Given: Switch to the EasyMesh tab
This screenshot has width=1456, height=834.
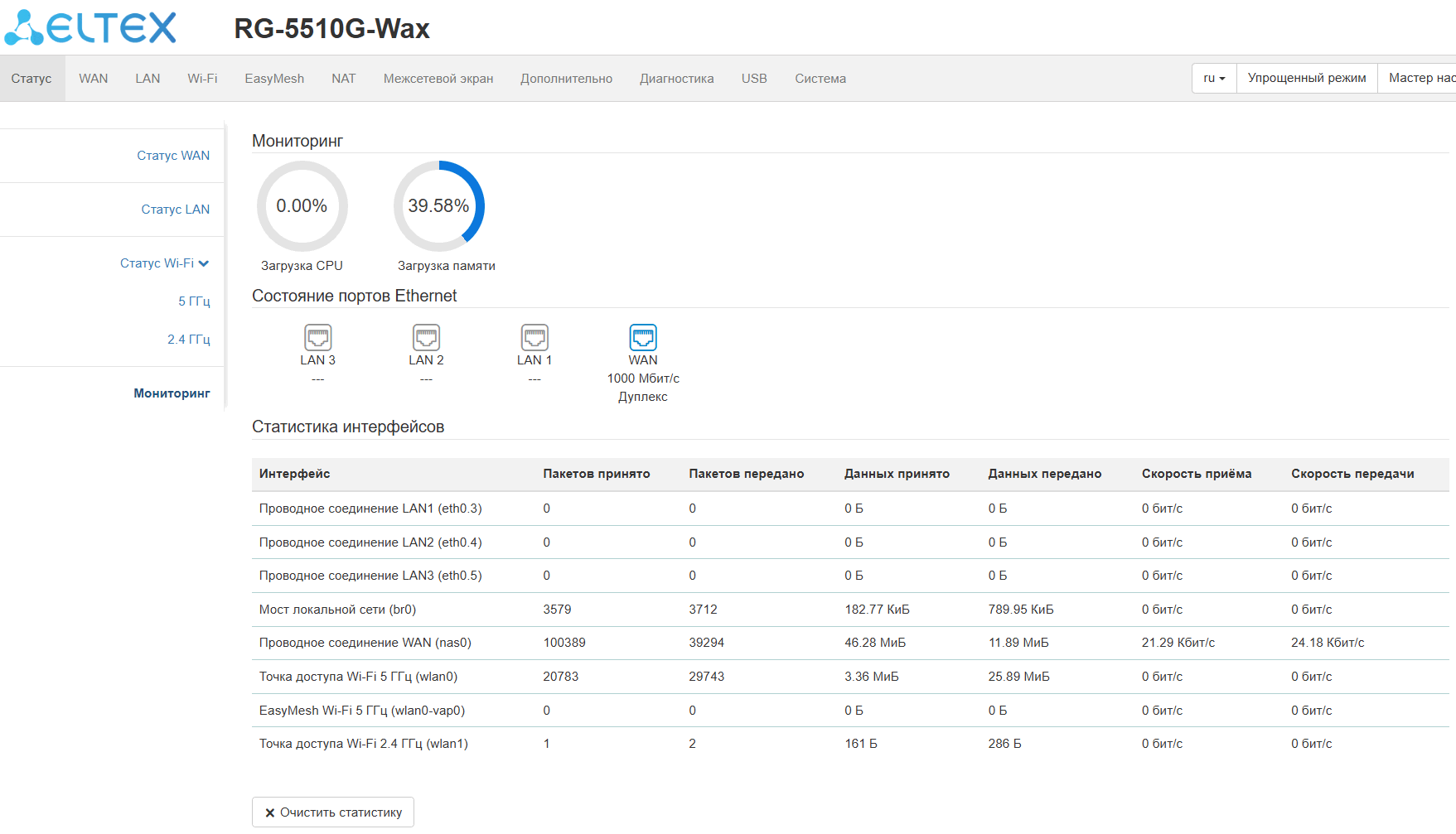Looking at the screenshot, I should tap(274, 79).
